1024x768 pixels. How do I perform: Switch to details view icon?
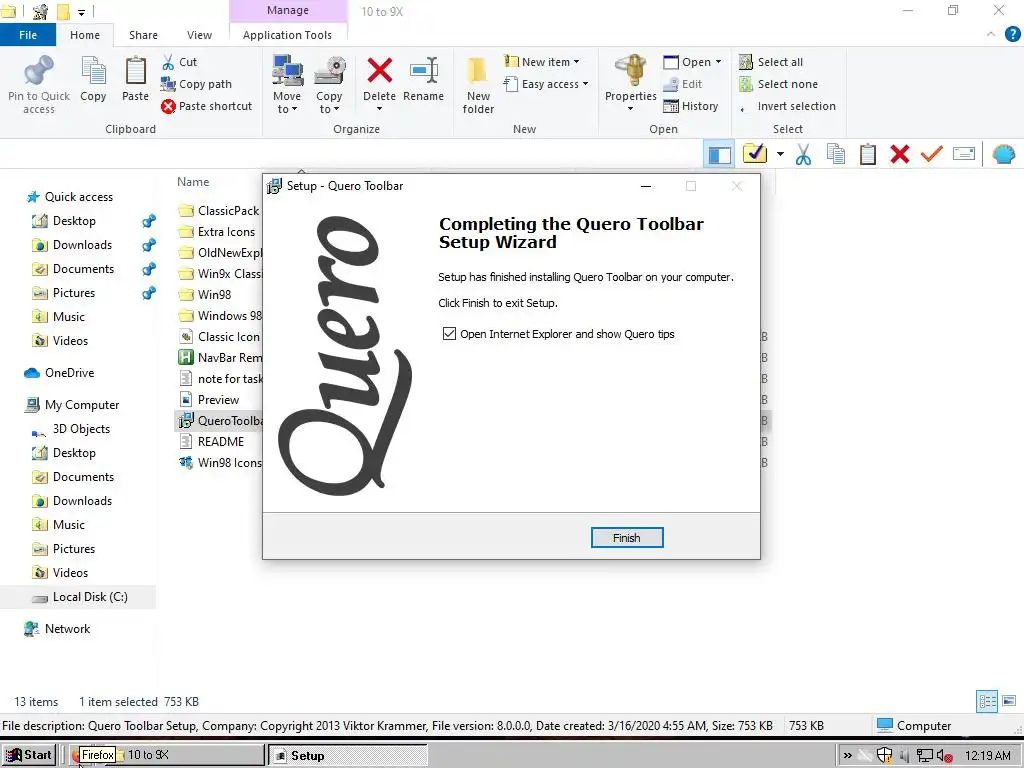(987, 702)
